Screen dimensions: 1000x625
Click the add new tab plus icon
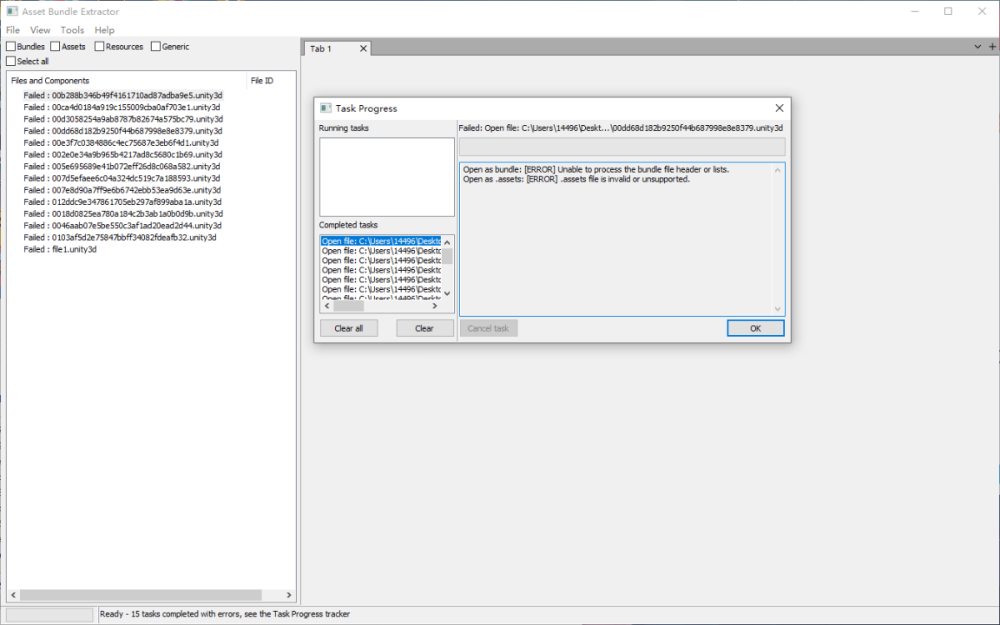pos(979,47)
